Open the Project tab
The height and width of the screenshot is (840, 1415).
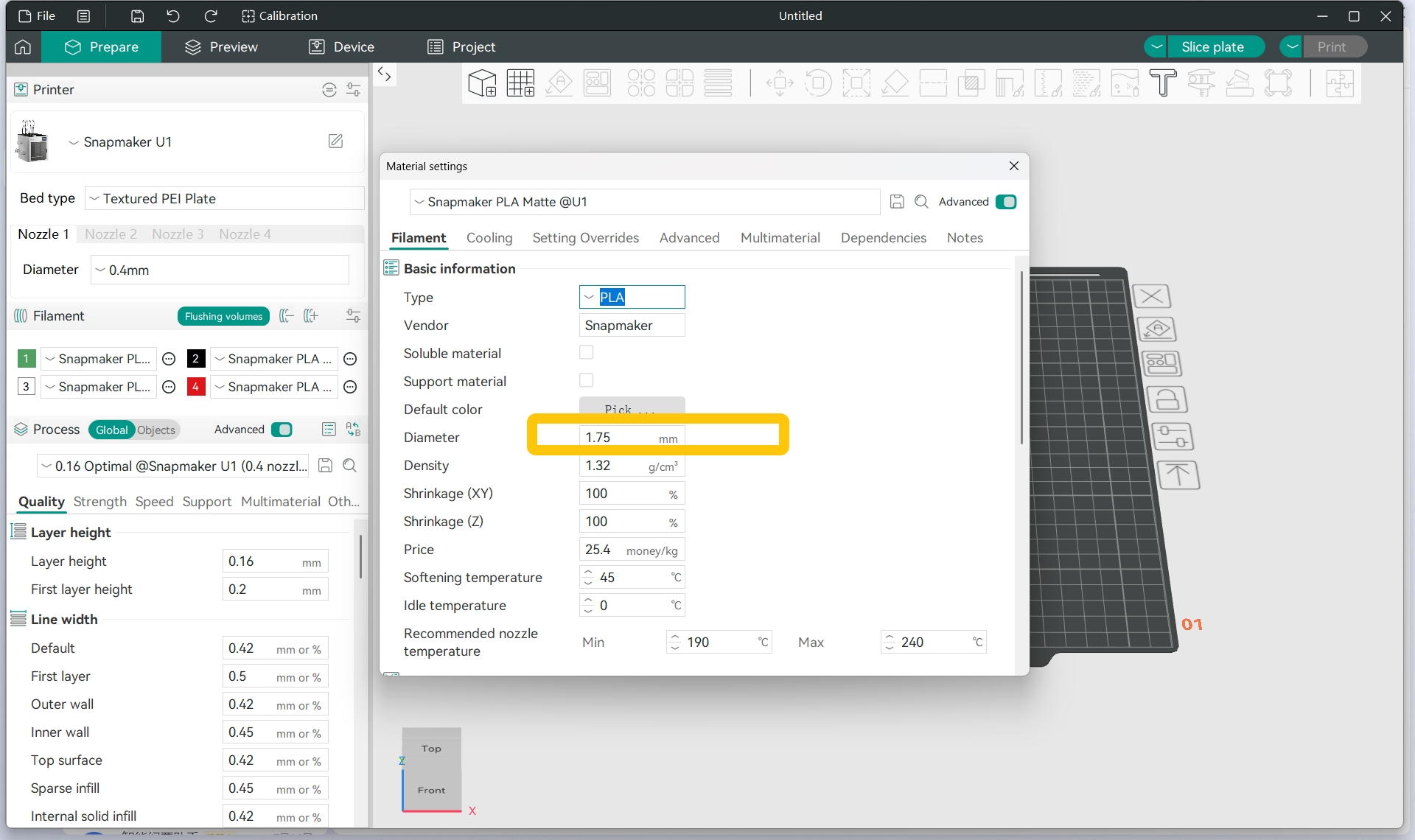pyautogui.click(x=461, y=47)
